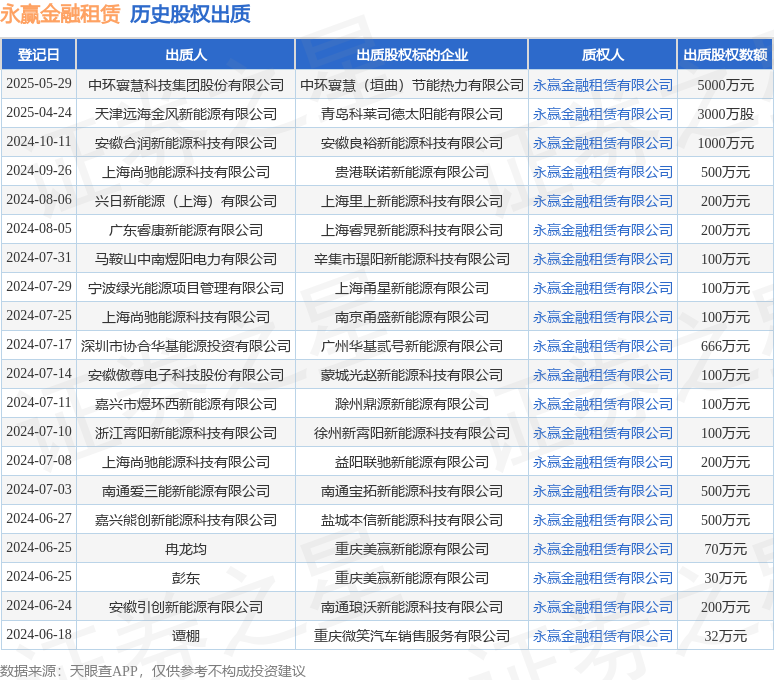Open the 永赢金融租赁有限公司 link in the 2024-07-10 row

click(603, 433)
